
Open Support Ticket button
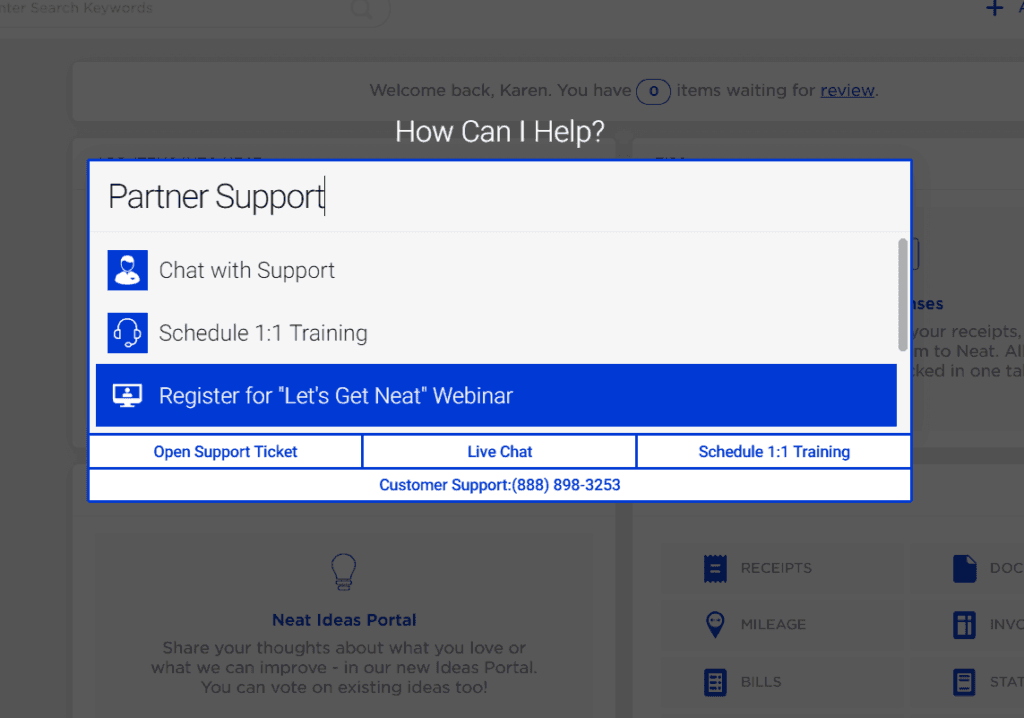coord(225,451)
